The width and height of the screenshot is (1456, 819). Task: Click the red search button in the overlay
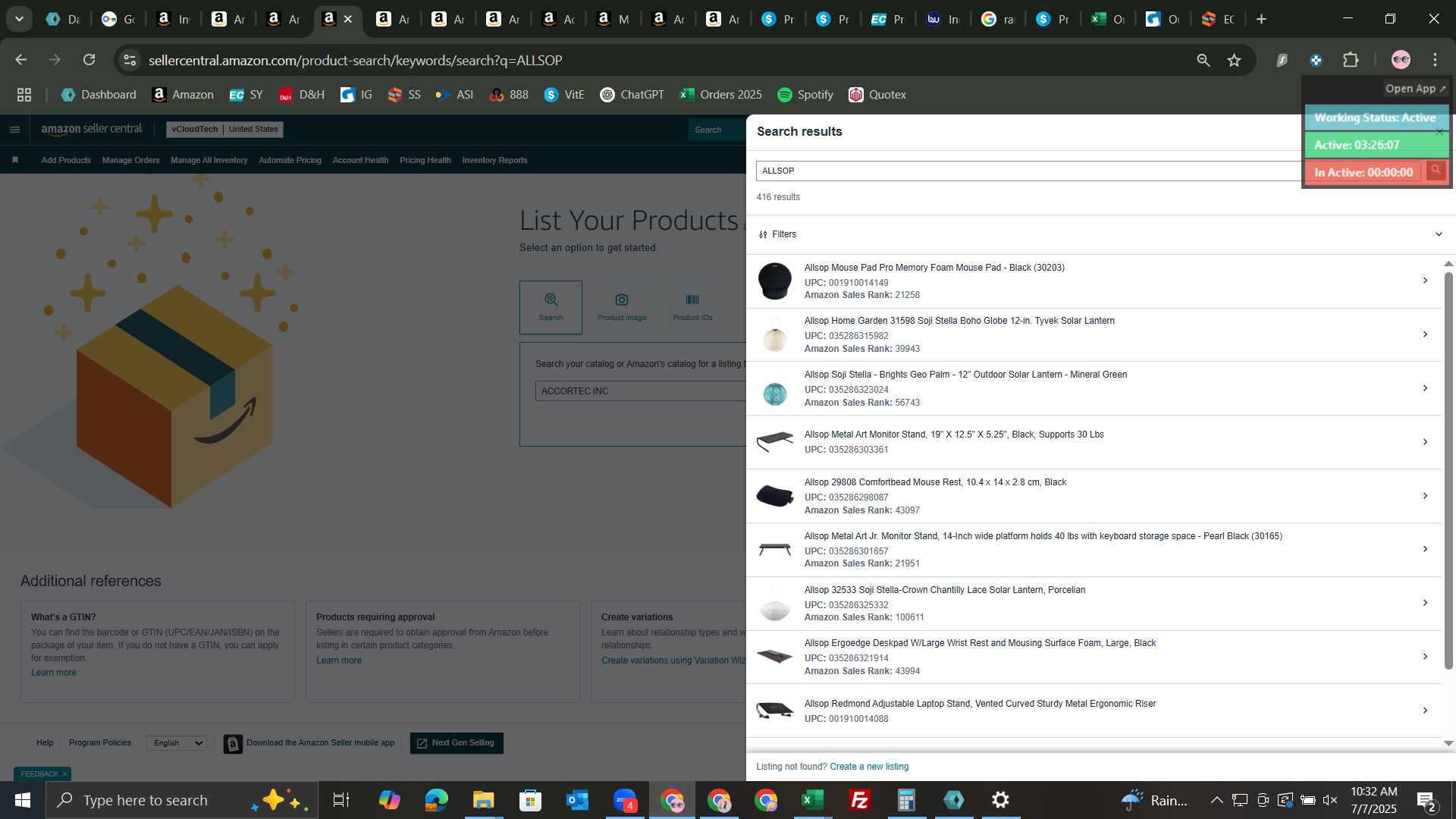pyautogui.click(x=1436, y=171)
